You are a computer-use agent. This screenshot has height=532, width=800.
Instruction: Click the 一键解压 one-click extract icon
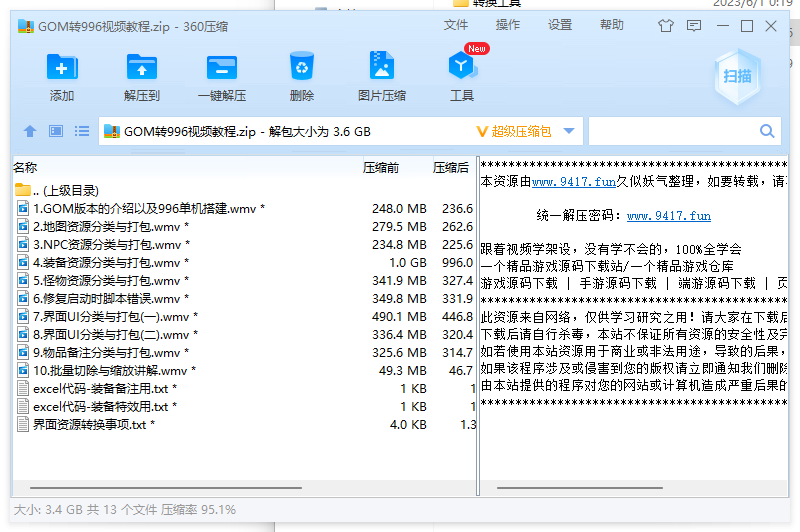tap(222, 67)
